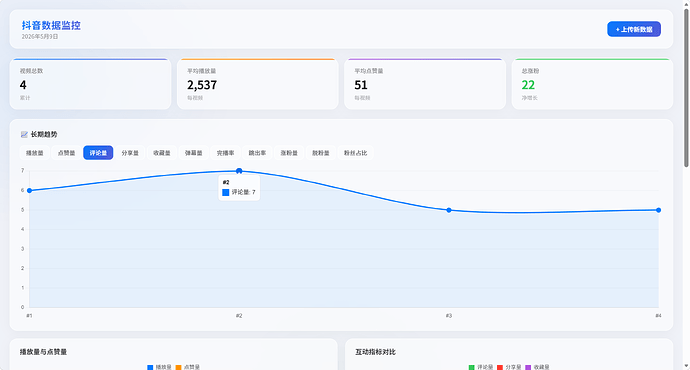690x370 pixels.
Task: Open the 跳出率 tab
Action: point(257,153)
